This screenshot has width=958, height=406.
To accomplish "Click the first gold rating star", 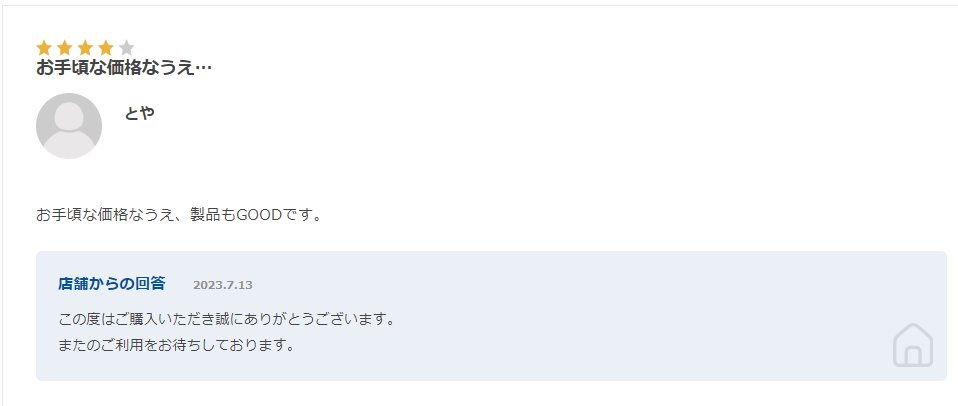I will click(44, 47).
